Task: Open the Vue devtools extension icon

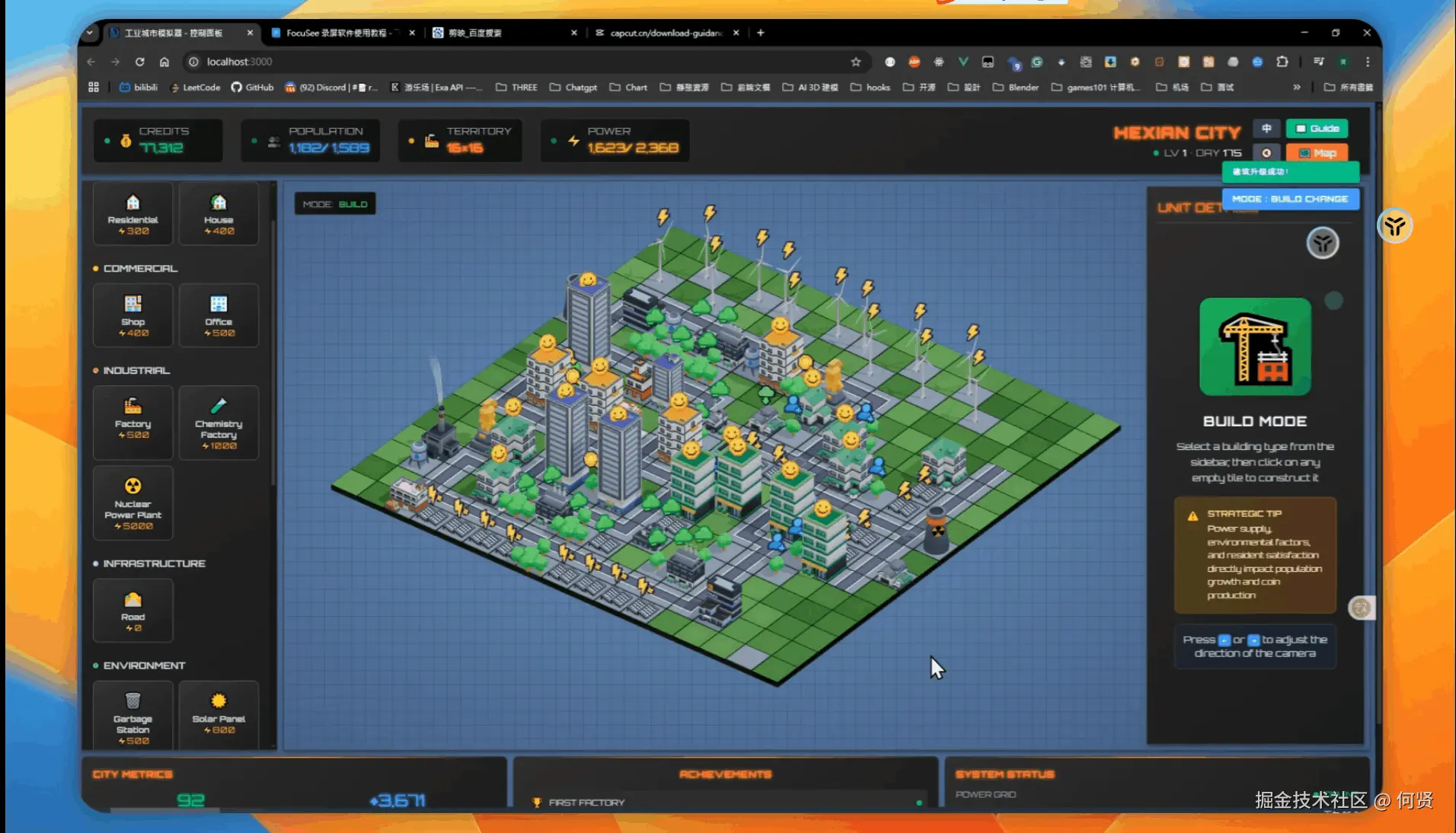Action: tap(963, 62)
